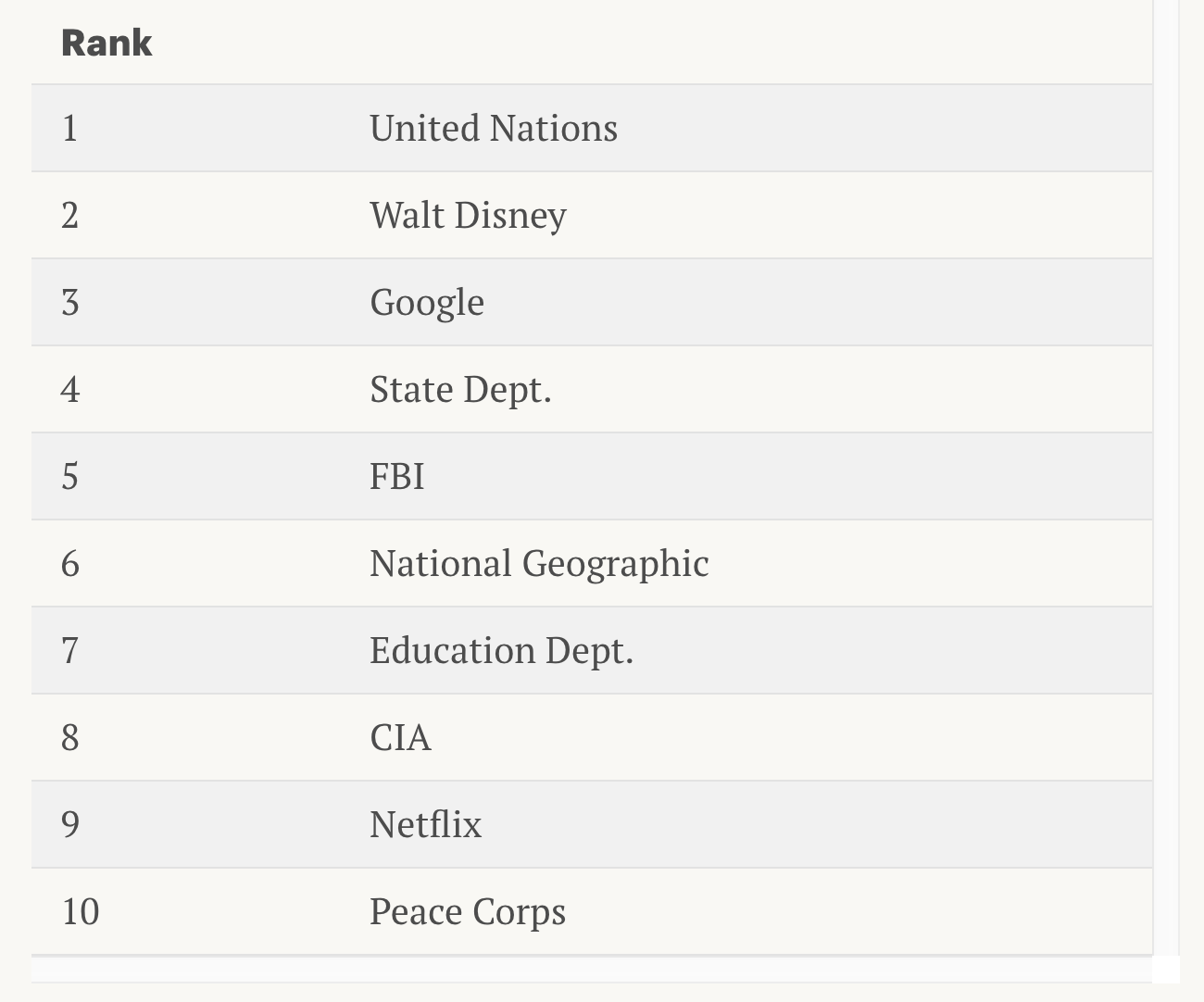Select rank number 2 cell
The height and width of the screenshot is (1002, 1204).
pos(69,216)
